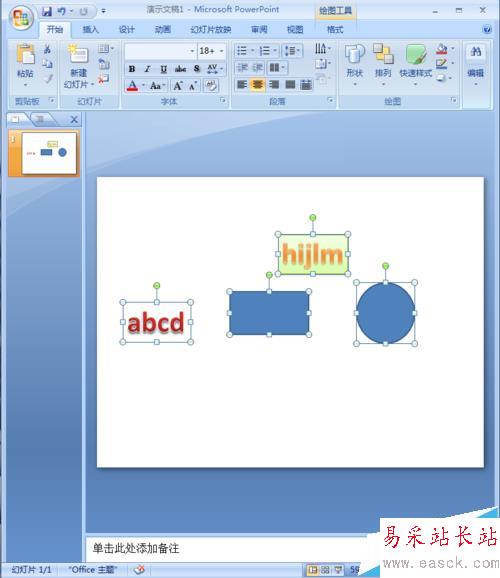The image size is (500, 578).
Task: Click the shape outline pen icon
Action: (x=441, y=64)
